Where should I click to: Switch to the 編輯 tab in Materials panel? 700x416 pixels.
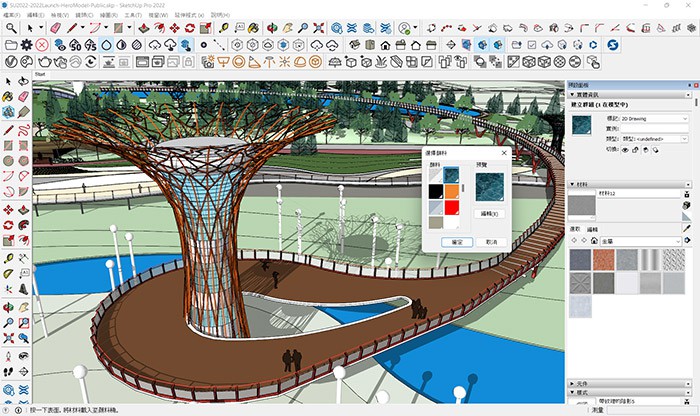pyautogui.click(x=592, y=229)
